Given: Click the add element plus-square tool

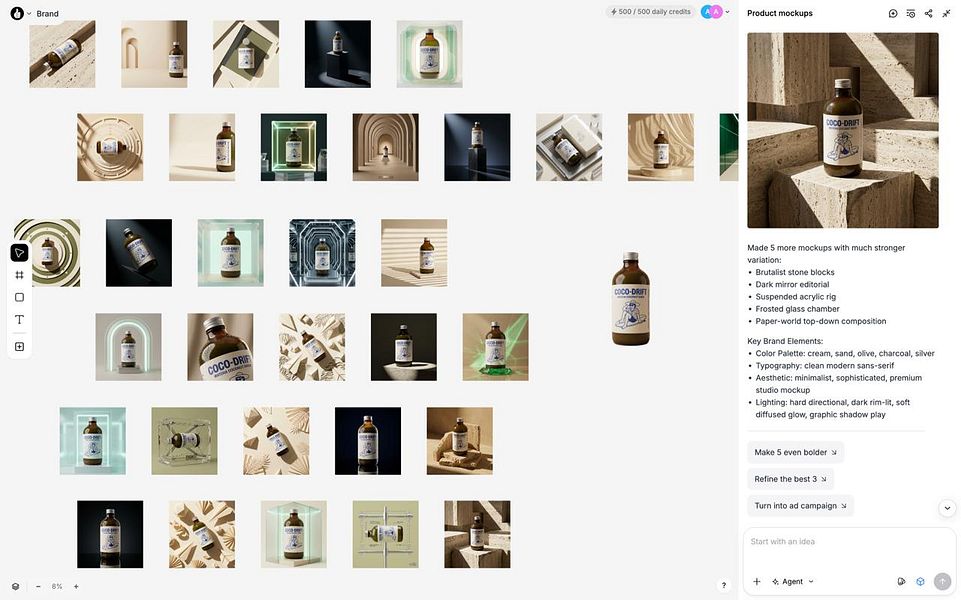Looking at the screenshot, I should click(20, 347).
